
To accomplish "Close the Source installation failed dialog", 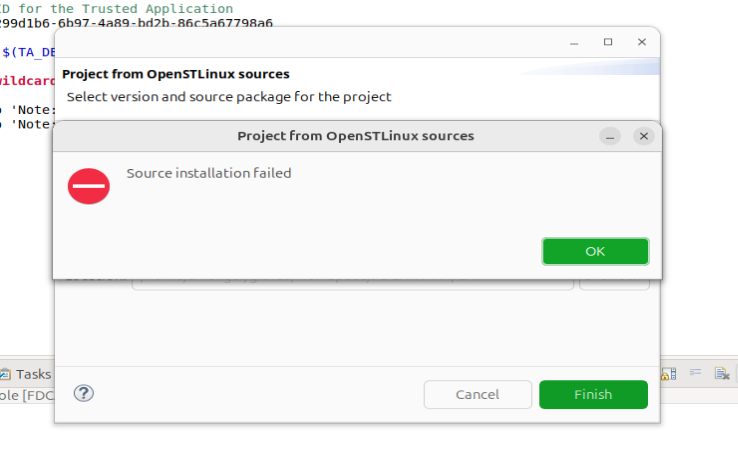I will coord(643,135).
